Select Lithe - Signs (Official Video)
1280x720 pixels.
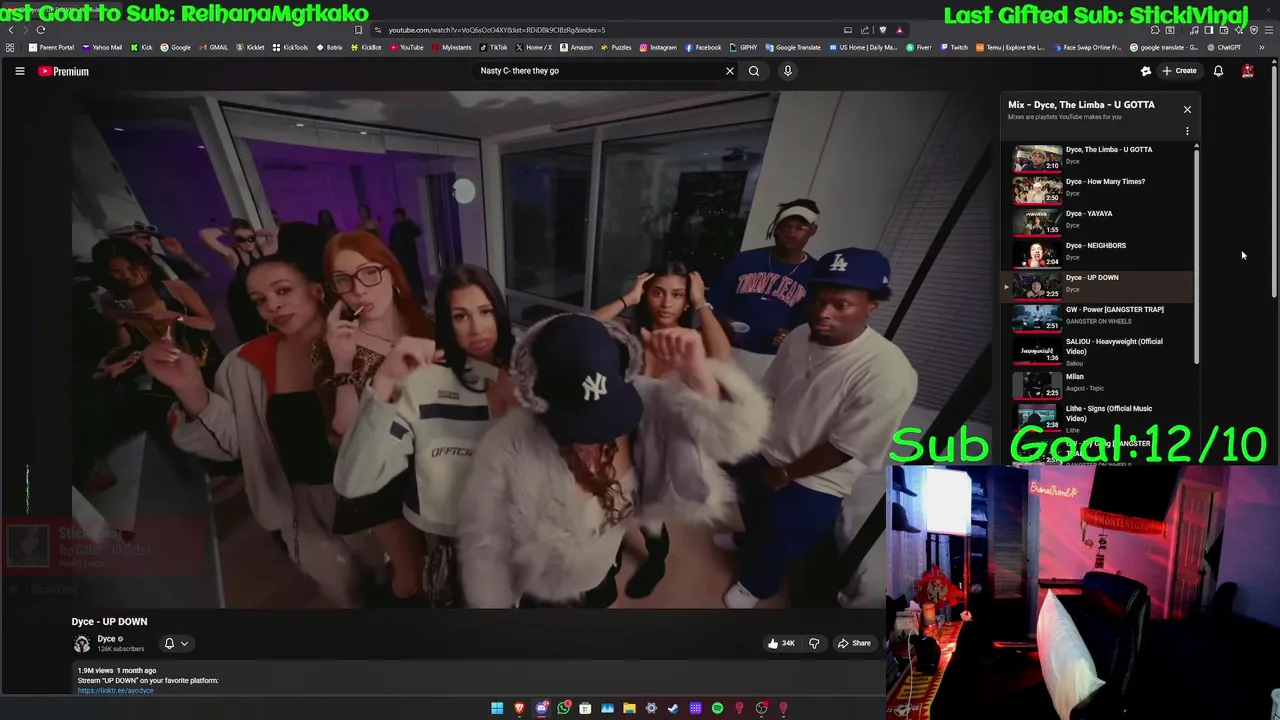[x=1099, y=417]
